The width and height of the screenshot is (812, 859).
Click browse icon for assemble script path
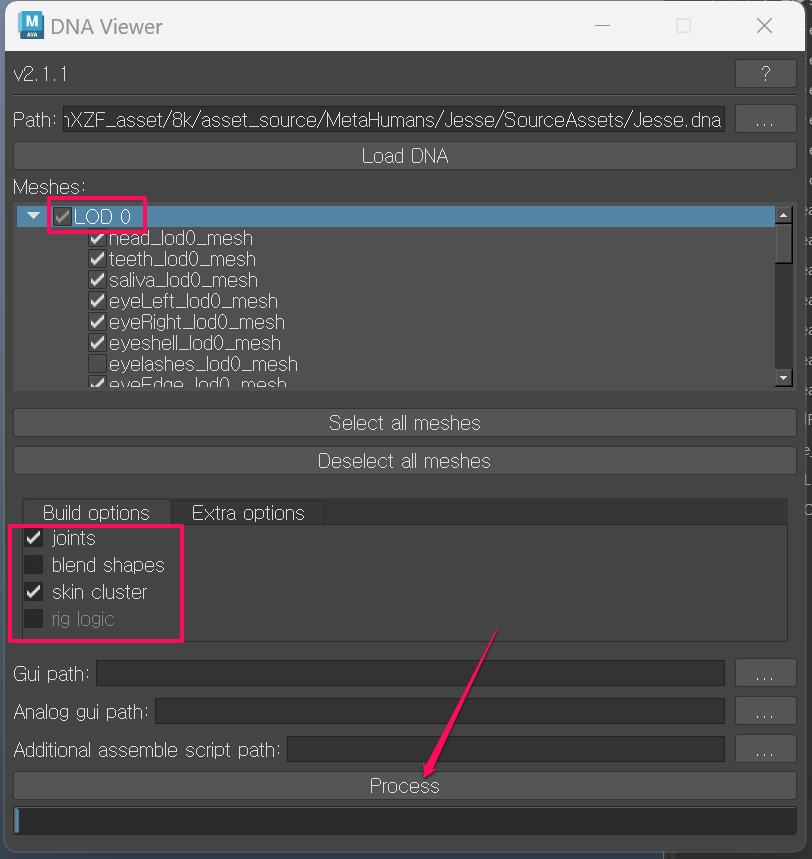(x=765, y=748)
